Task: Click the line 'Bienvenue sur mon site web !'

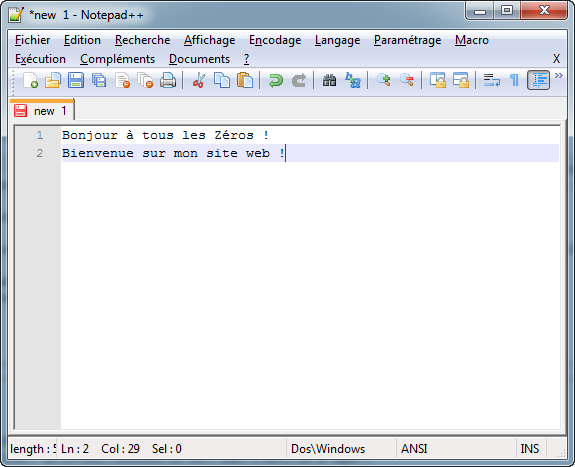Action: pos(173,153)
